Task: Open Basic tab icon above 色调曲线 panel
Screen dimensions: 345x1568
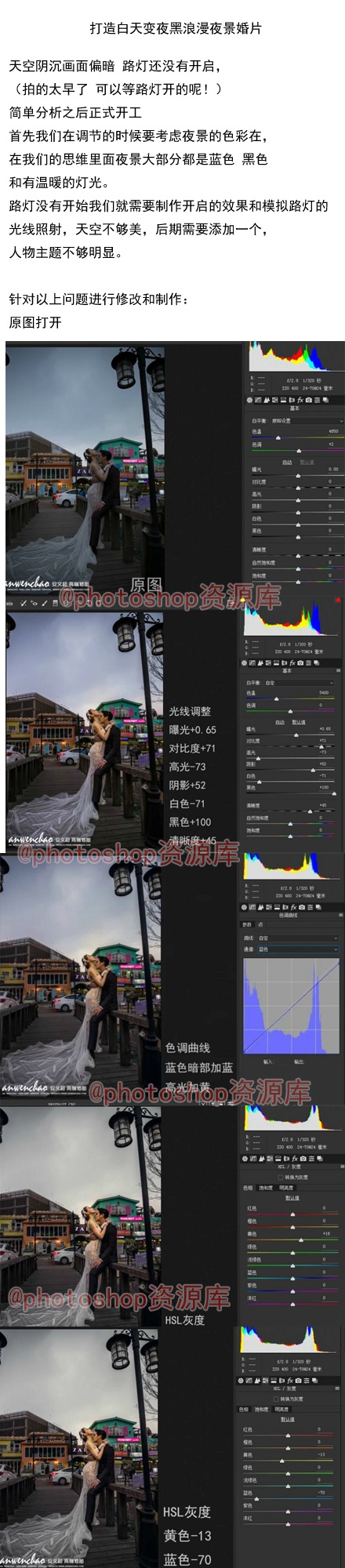Action: click(x=245, y=907)
